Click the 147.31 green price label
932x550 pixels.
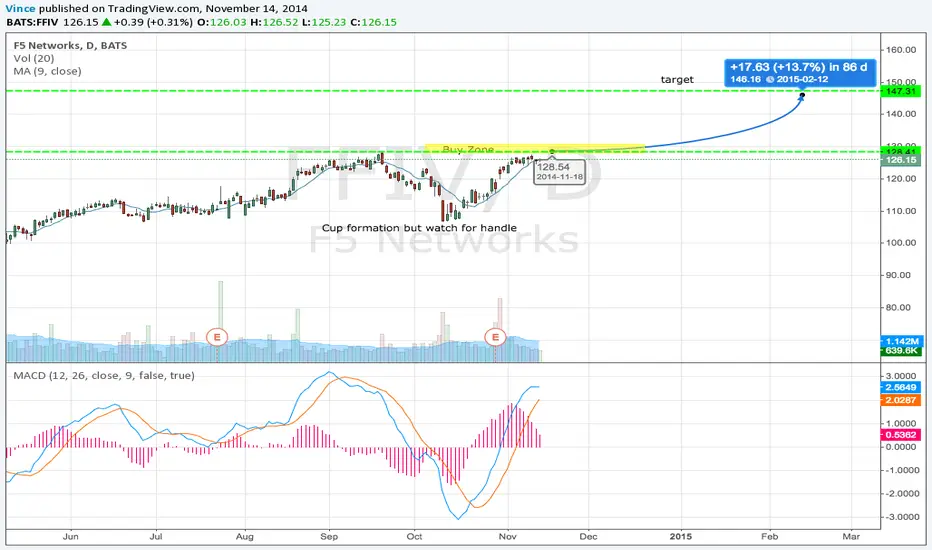pos(901,91)
